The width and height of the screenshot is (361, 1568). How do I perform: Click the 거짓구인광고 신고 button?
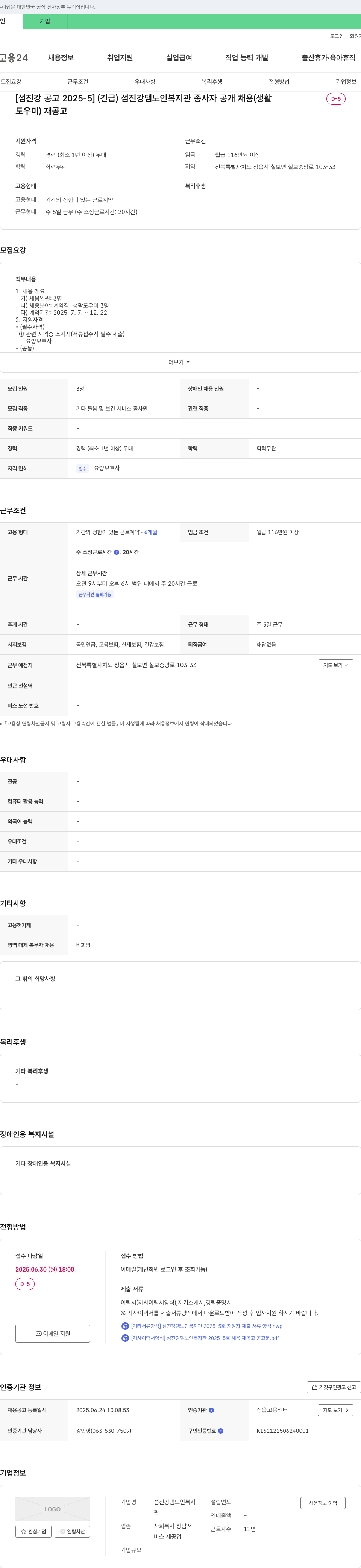pyautogui.click(x=334, y=1387)
